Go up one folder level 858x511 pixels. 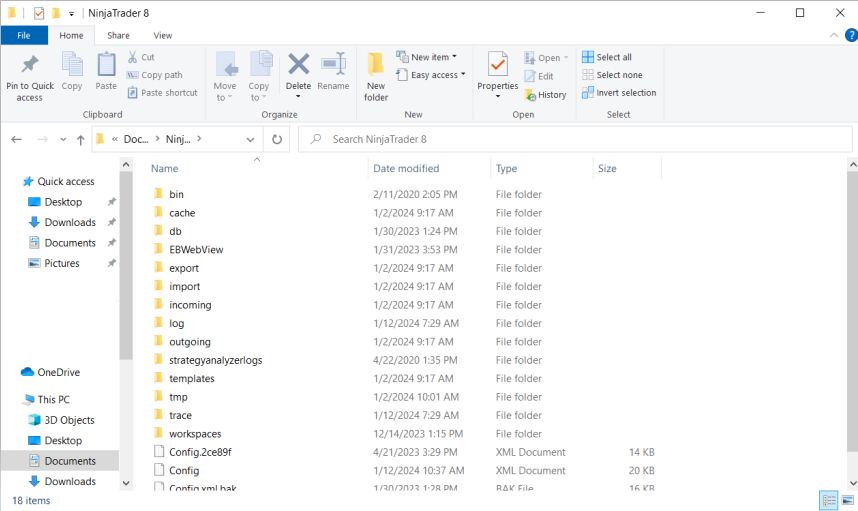click(x=80, y=140)
